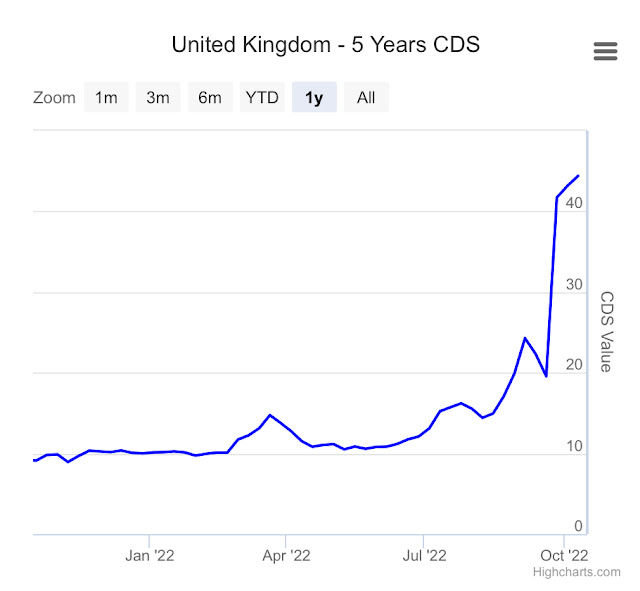
Task: Set zoom range to 6m
Action: [210, 97]
